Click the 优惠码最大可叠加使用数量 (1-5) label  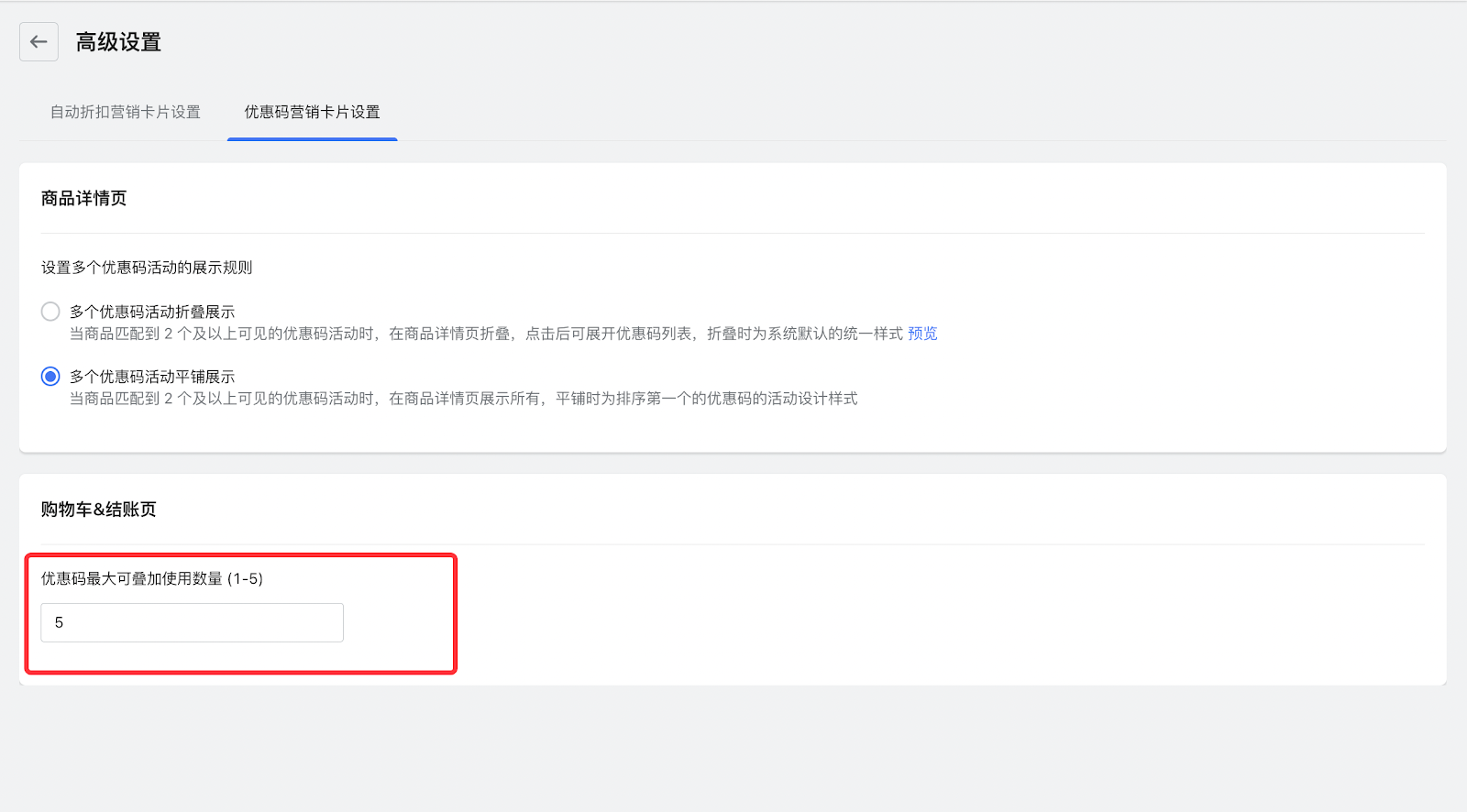coord(152,578)
